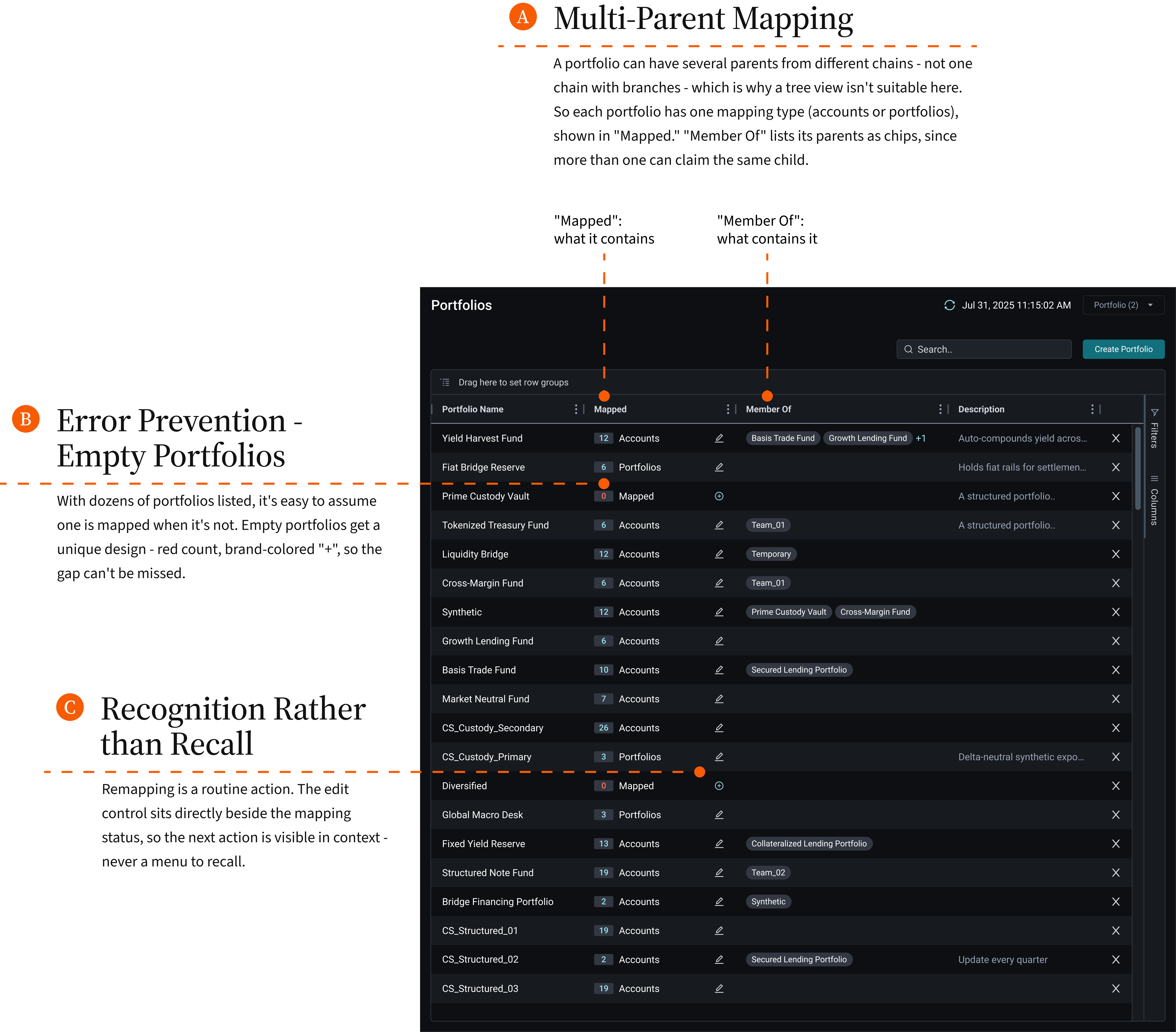The width and height of the screenshot is (1176, 1032).
Task: Add mapping to Diversified portfolio
Action: 719,786
